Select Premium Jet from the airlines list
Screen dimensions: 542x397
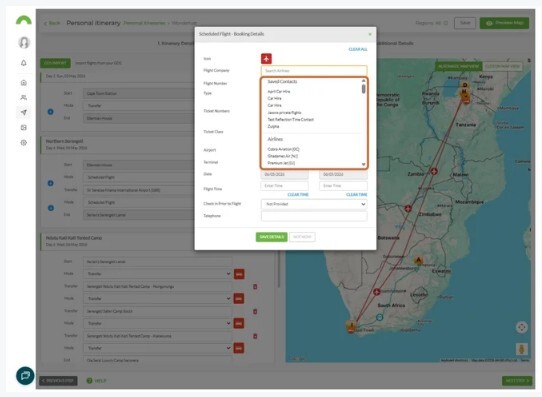tap(281, 163)
